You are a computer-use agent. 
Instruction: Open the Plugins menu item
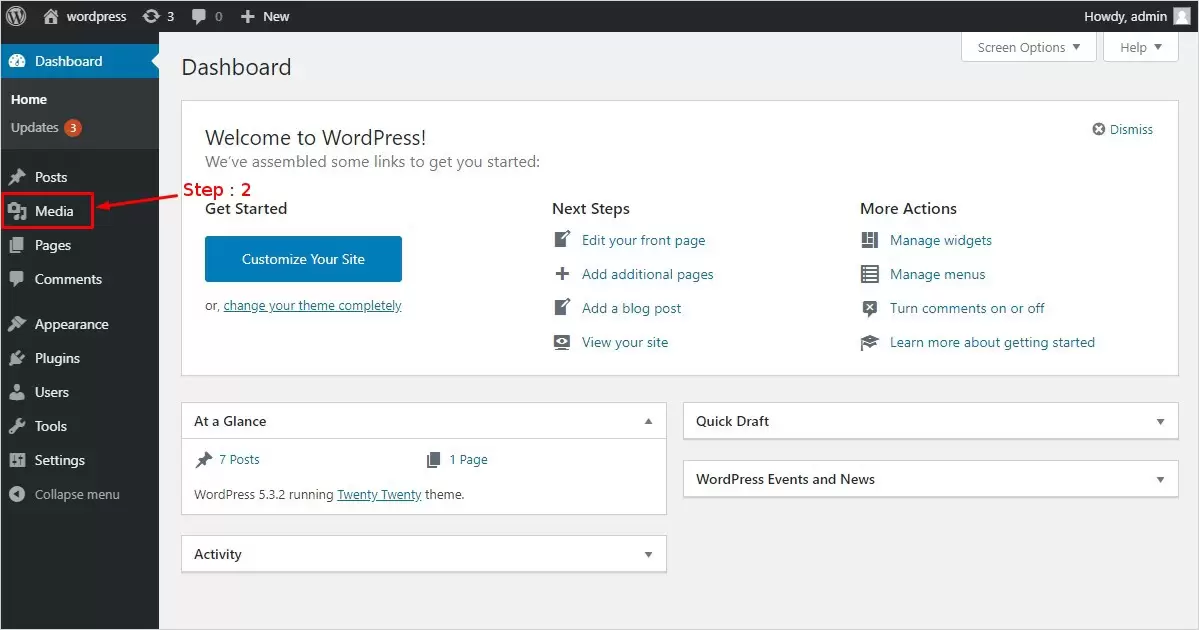pyautogui.click(x=57, y=358)
